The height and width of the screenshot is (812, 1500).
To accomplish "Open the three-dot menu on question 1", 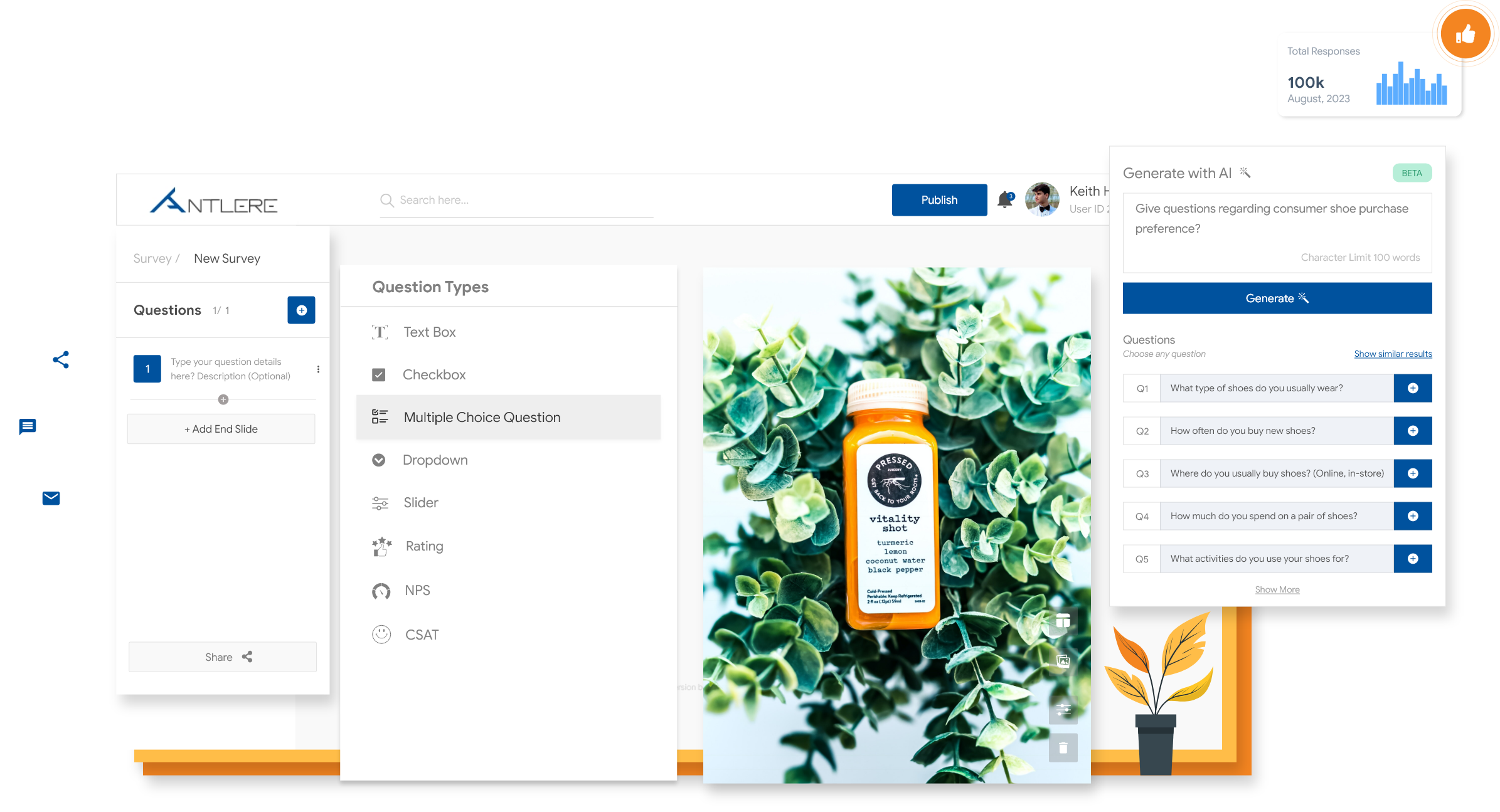I will 318,369.
